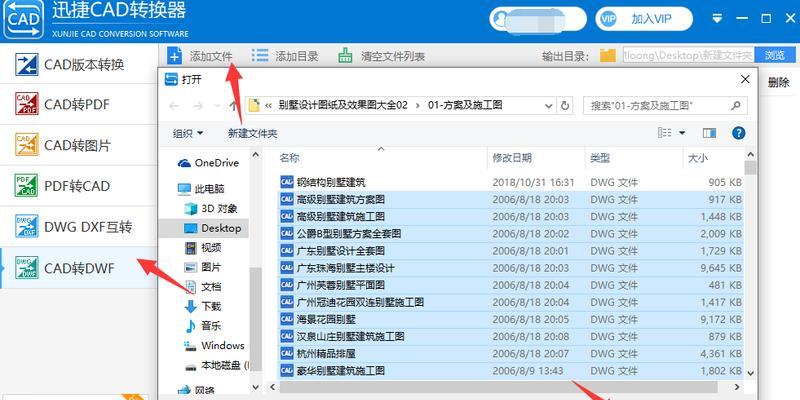Go forward in the open dialog

point(198,106)
